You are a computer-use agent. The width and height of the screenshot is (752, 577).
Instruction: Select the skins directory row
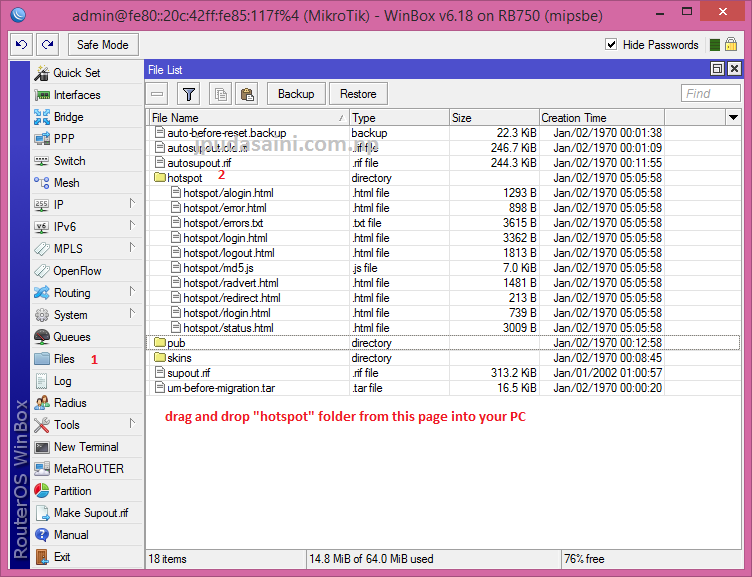point(443,358)
